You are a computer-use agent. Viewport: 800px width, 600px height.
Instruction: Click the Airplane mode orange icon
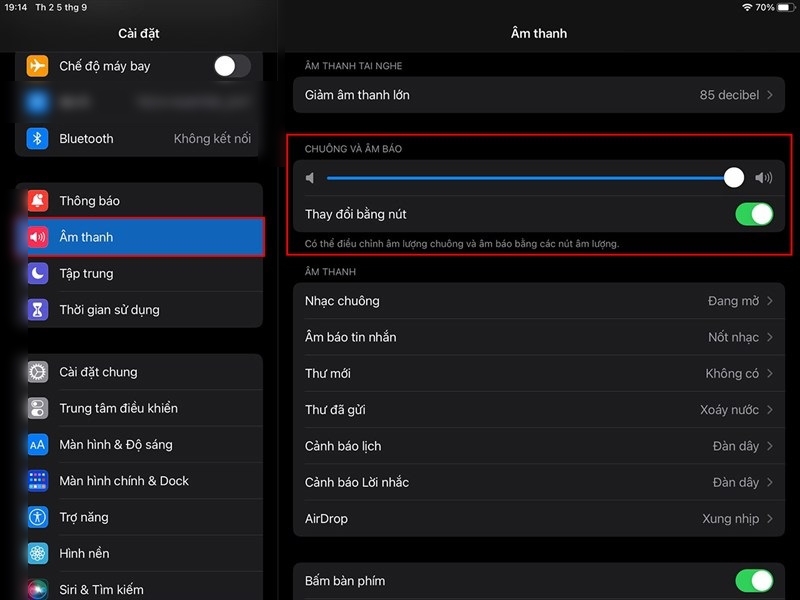37,66
